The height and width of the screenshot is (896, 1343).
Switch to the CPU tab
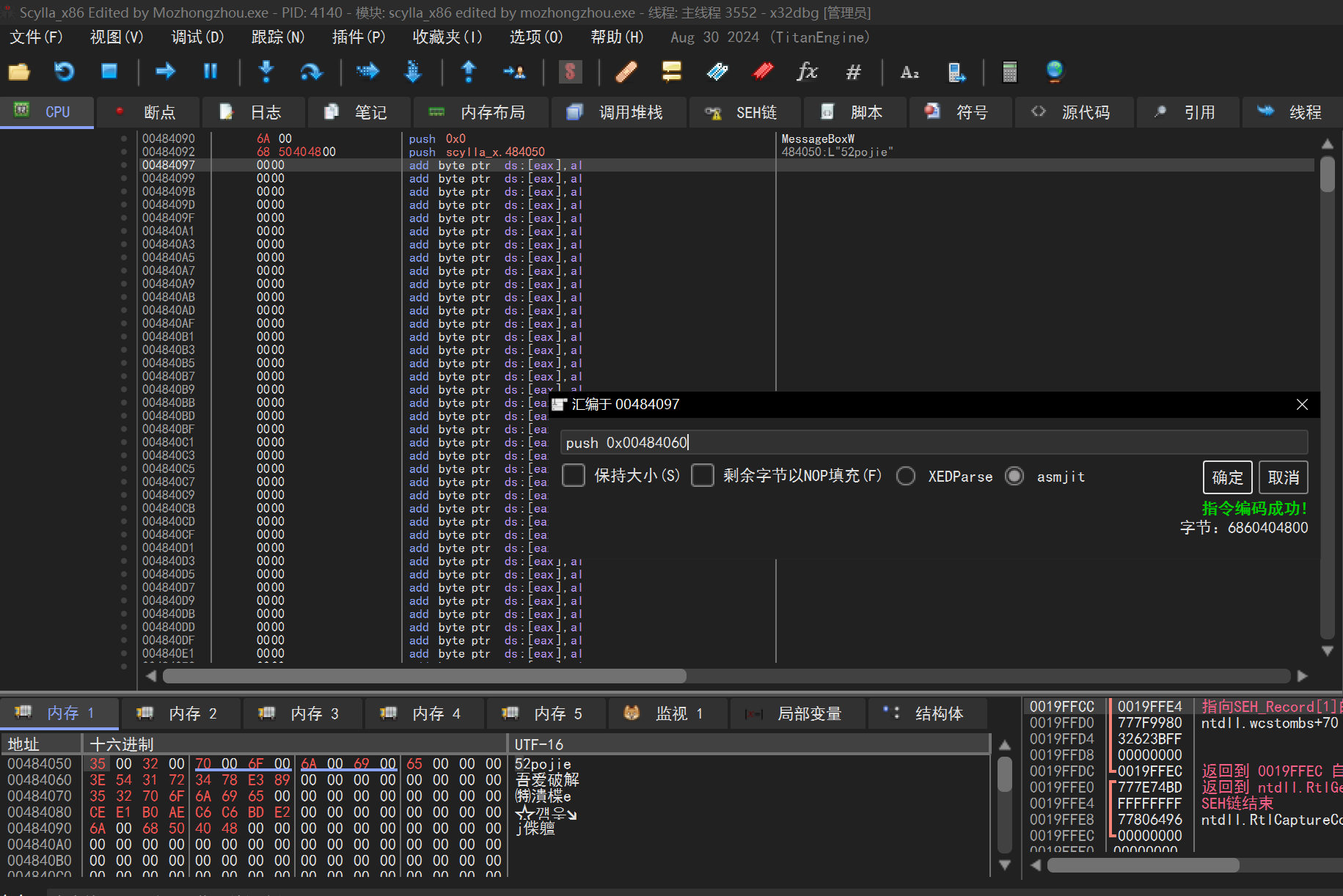click(47, 112)
